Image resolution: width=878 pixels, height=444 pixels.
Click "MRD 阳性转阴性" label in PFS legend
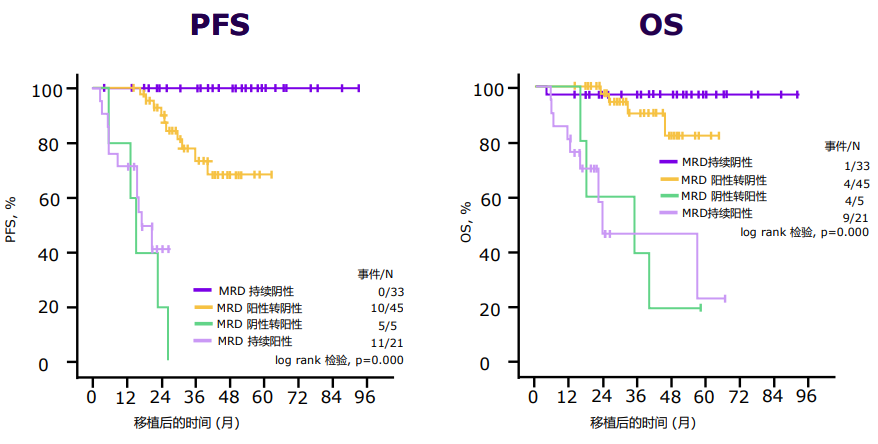[x=260, y=308]
